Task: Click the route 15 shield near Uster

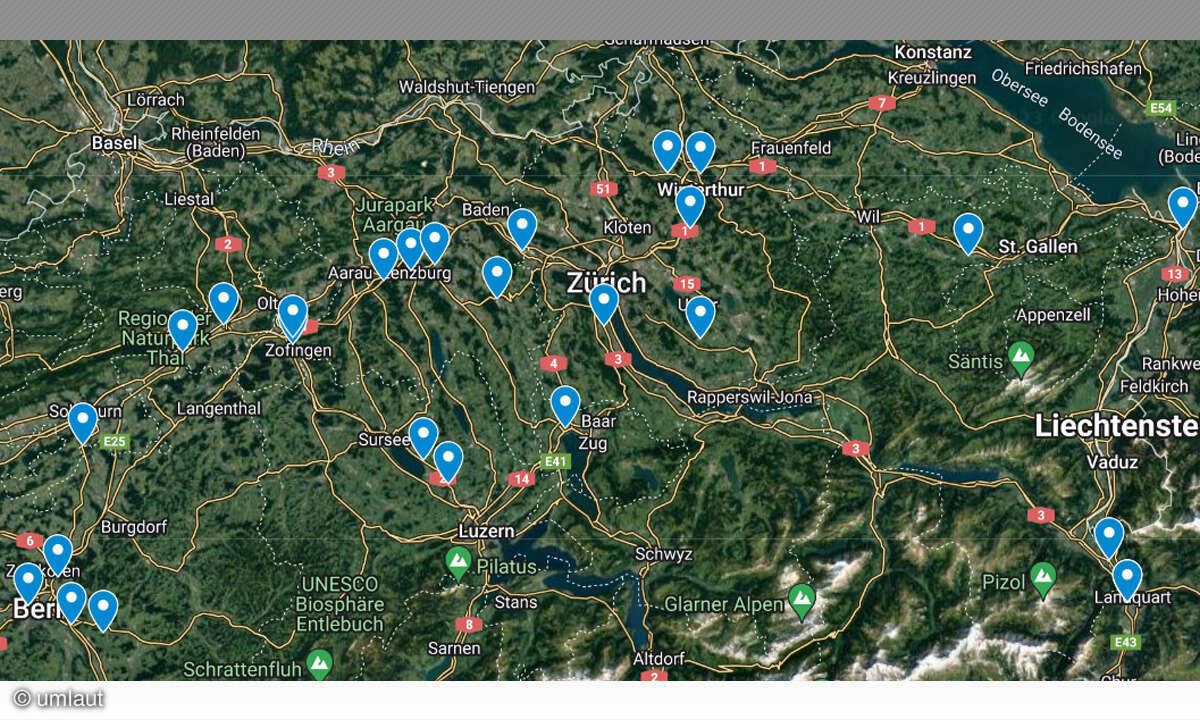Action: (685, 284)
